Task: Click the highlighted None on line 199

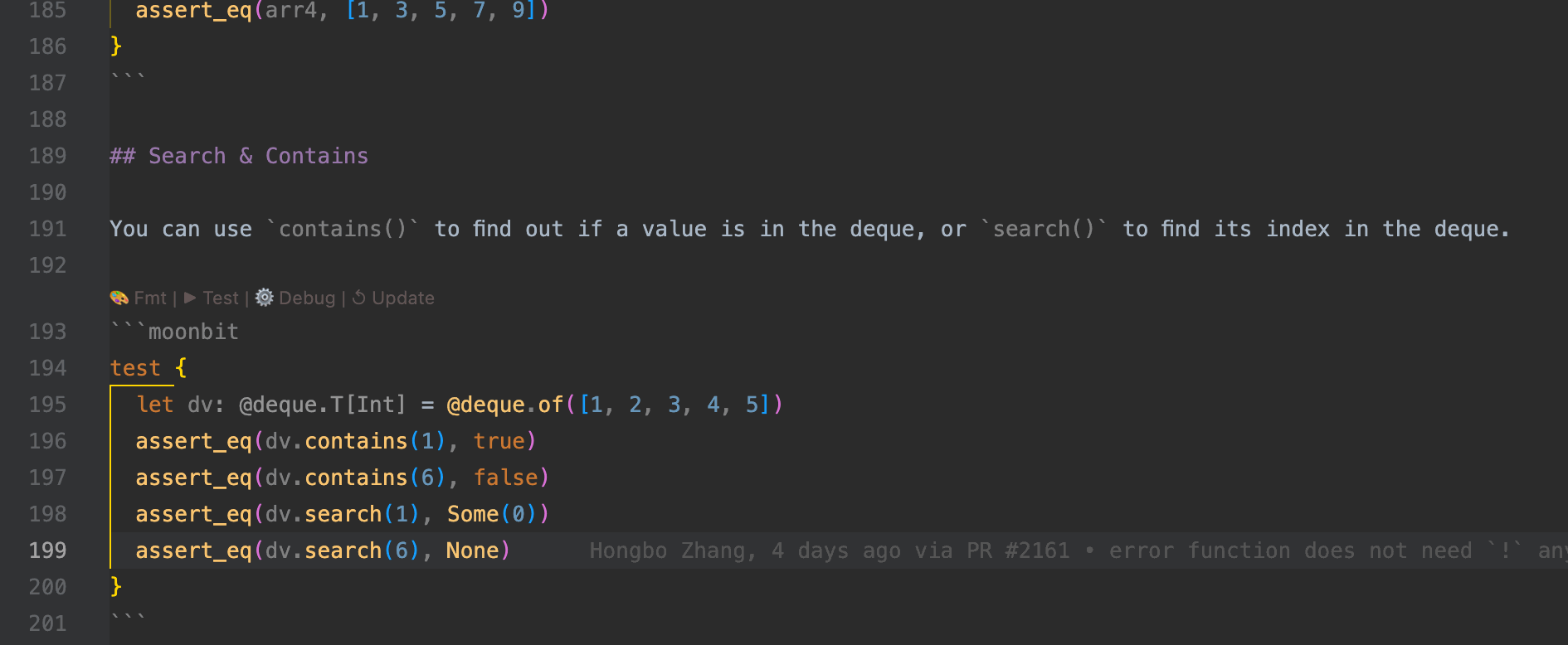Action: (x=470, y=550)
